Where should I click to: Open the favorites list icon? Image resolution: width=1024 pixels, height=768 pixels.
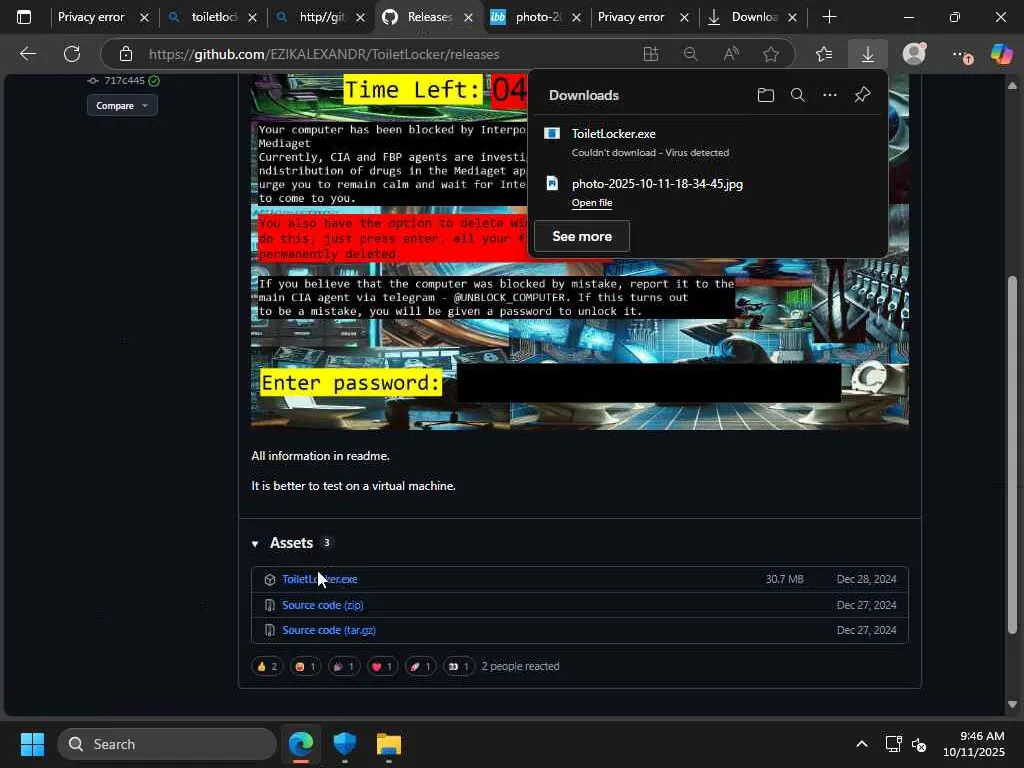824,54
